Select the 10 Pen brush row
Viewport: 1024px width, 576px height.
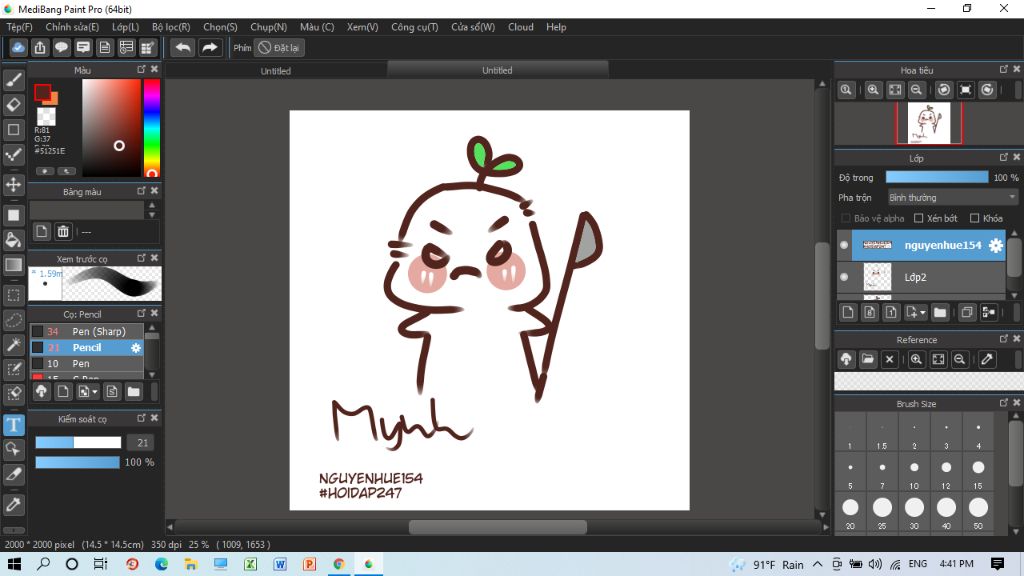tap(87, 364)
